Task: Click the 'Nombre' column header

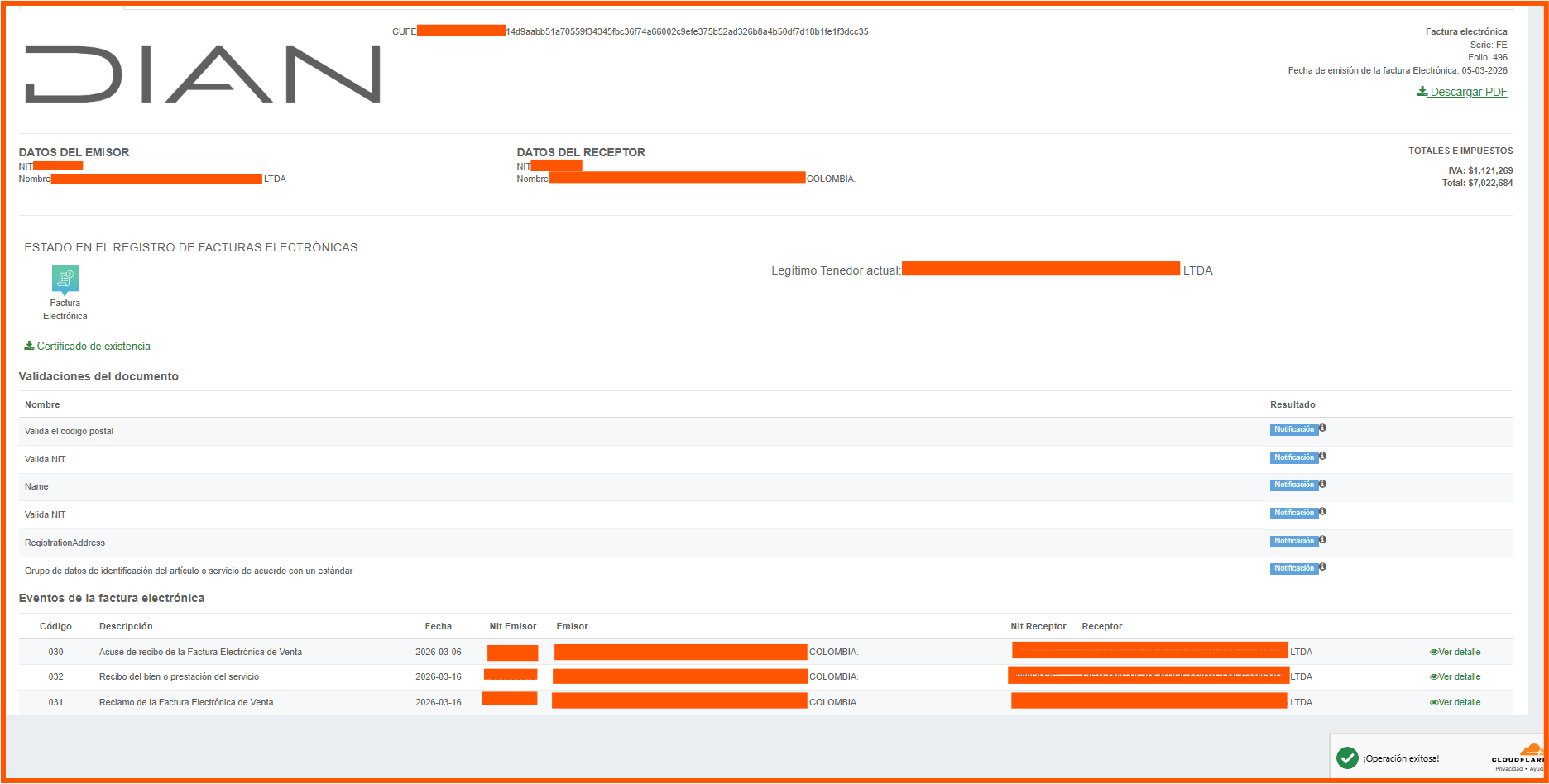Action: tap(42, 404)
